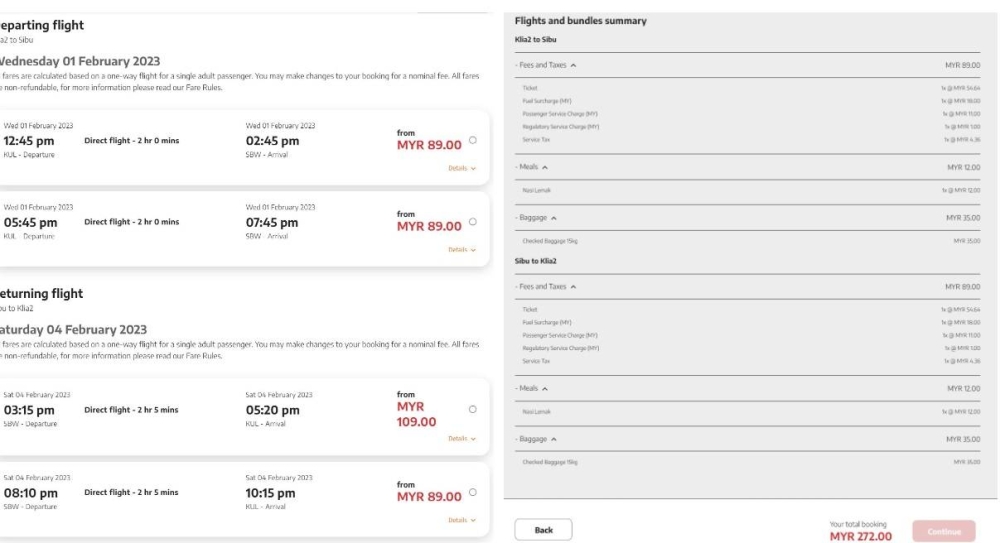Choose the 03:15 pm returning flight radio button
This screenshot has width=1000, height=543.
point(470,409)
